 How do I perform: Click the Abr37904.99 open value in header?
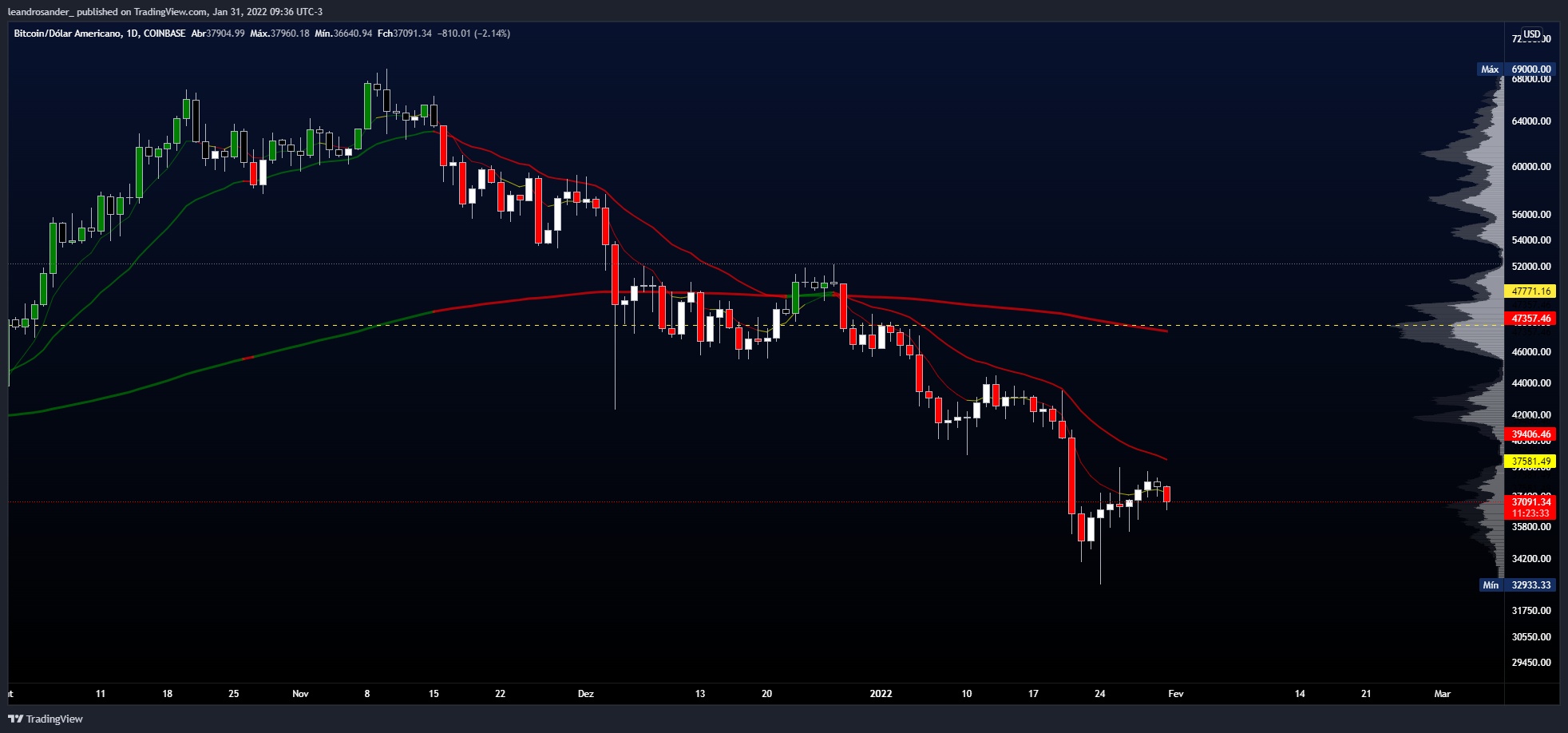[x=218, y=34]
